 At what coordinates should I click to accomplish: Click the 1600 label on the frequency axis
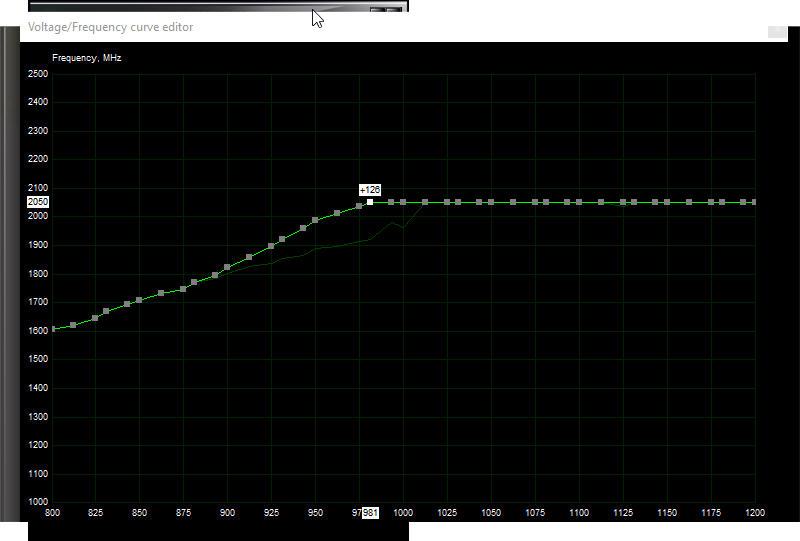click(x=38, y=331)
